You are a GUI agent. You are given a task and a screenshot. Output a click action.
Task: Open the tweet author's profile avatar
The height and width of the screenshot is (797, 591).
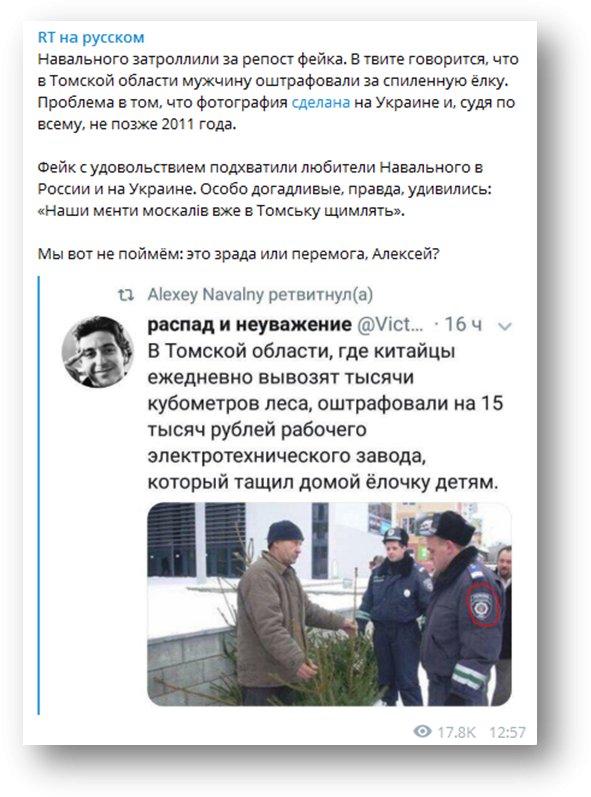(x=98, y=352)
